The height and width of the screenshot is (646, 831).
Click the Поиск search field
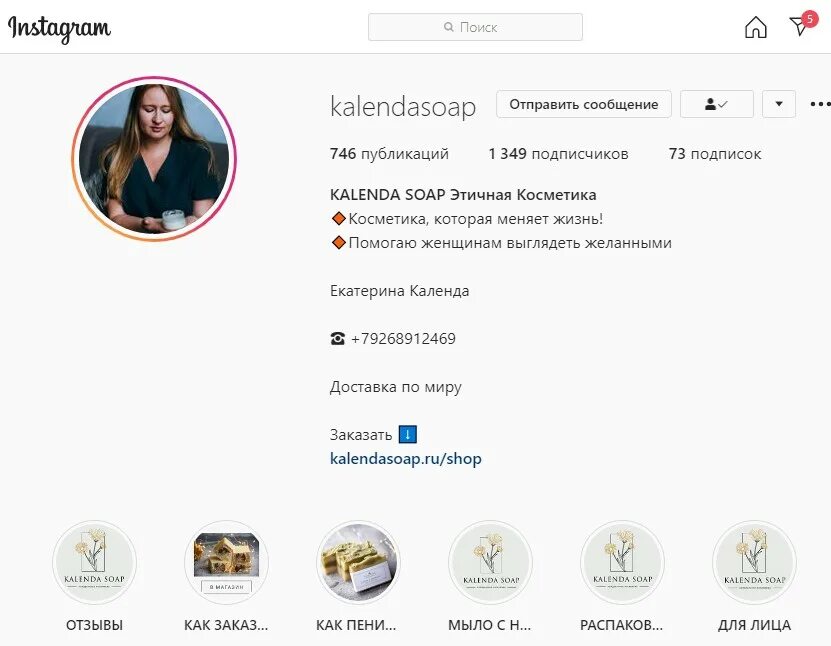475,27
